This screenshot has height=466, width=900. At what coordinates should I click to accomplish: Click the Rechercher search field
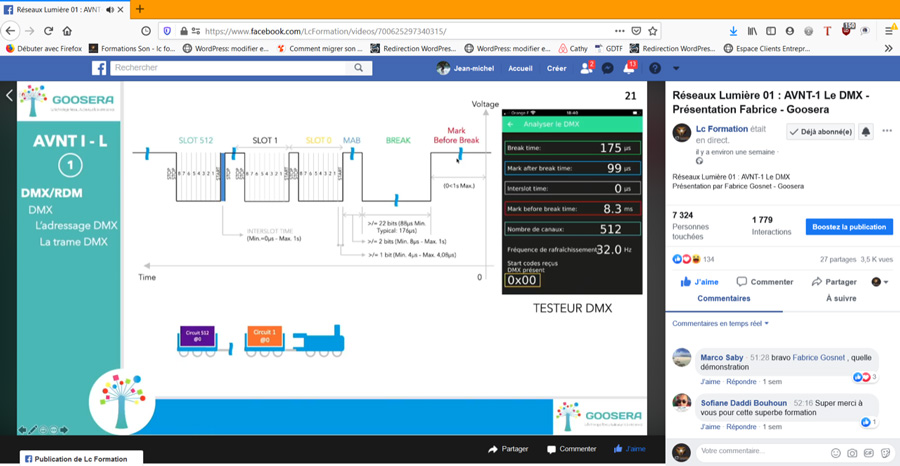point(228,68)
